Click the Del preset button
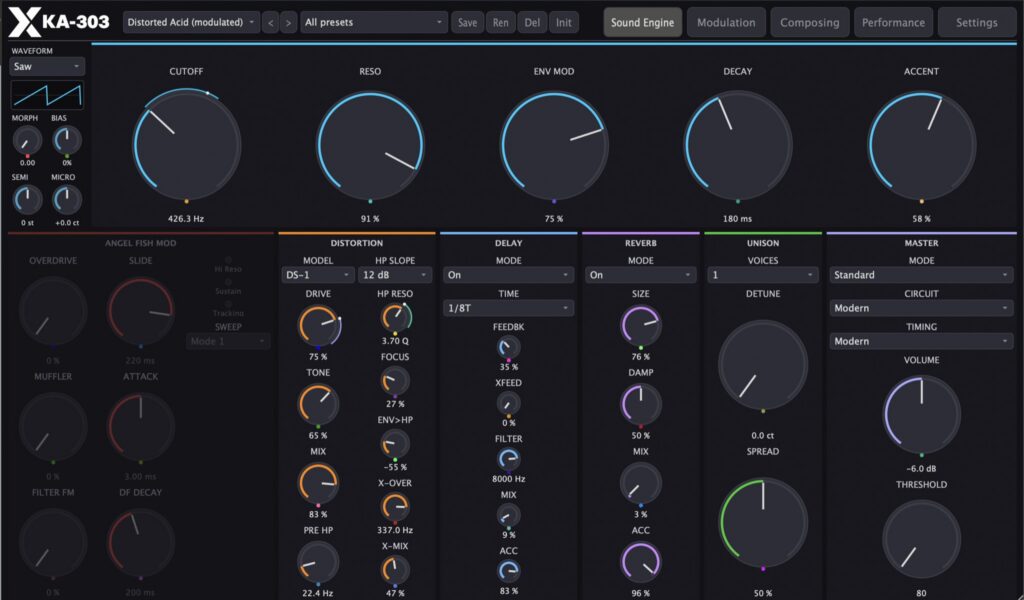This screenshot has height=600, width=1024. [x=532, y=22]
